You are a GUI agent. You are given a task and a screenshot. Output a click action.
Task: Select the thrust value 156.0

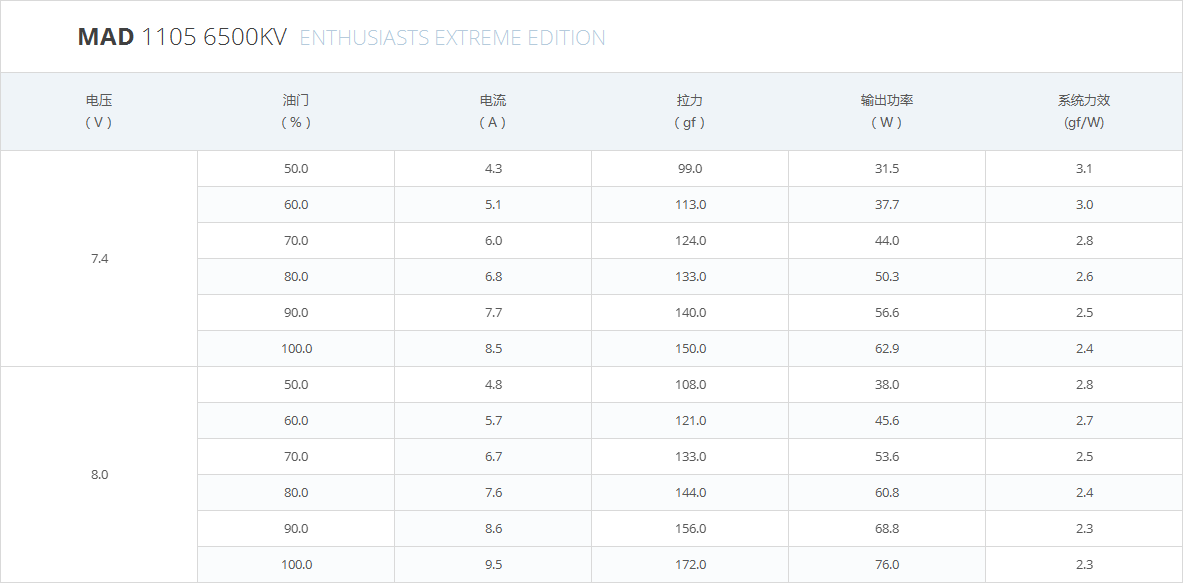[690, 529]
